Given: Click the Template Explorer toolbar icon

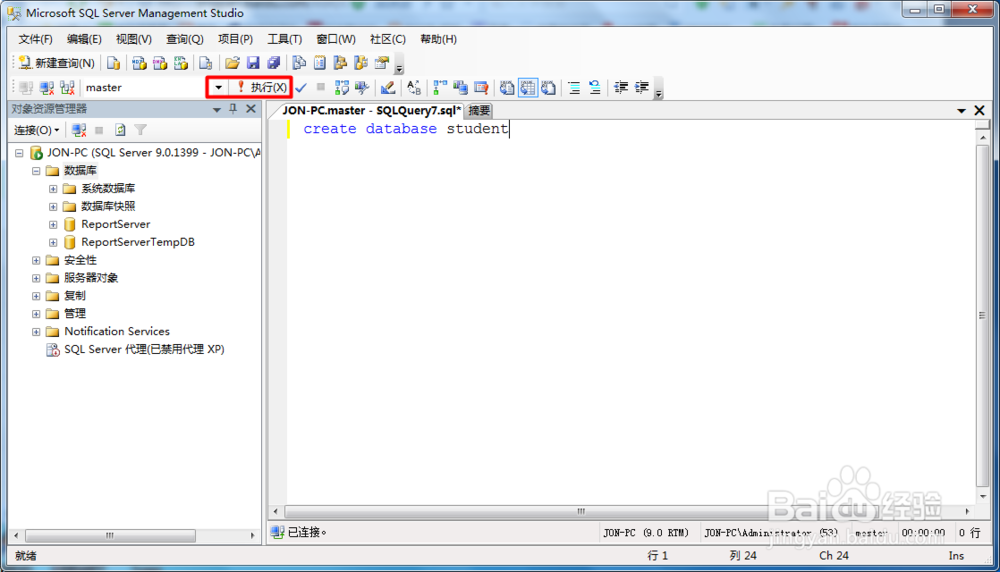Looking at the screenshot, I should [361, 62].
